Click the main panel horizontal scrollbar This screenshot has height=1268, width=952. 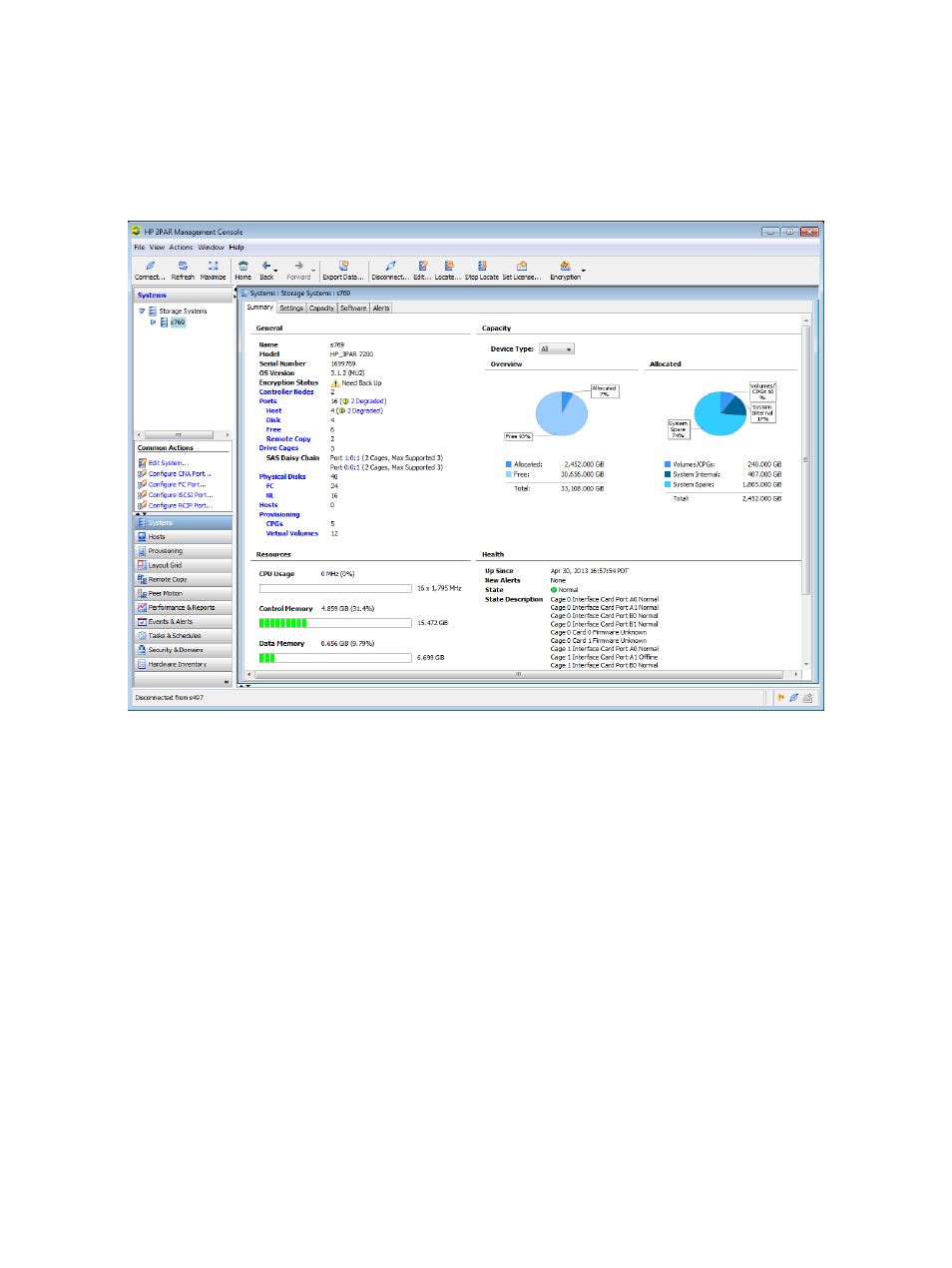click(519, 674)
